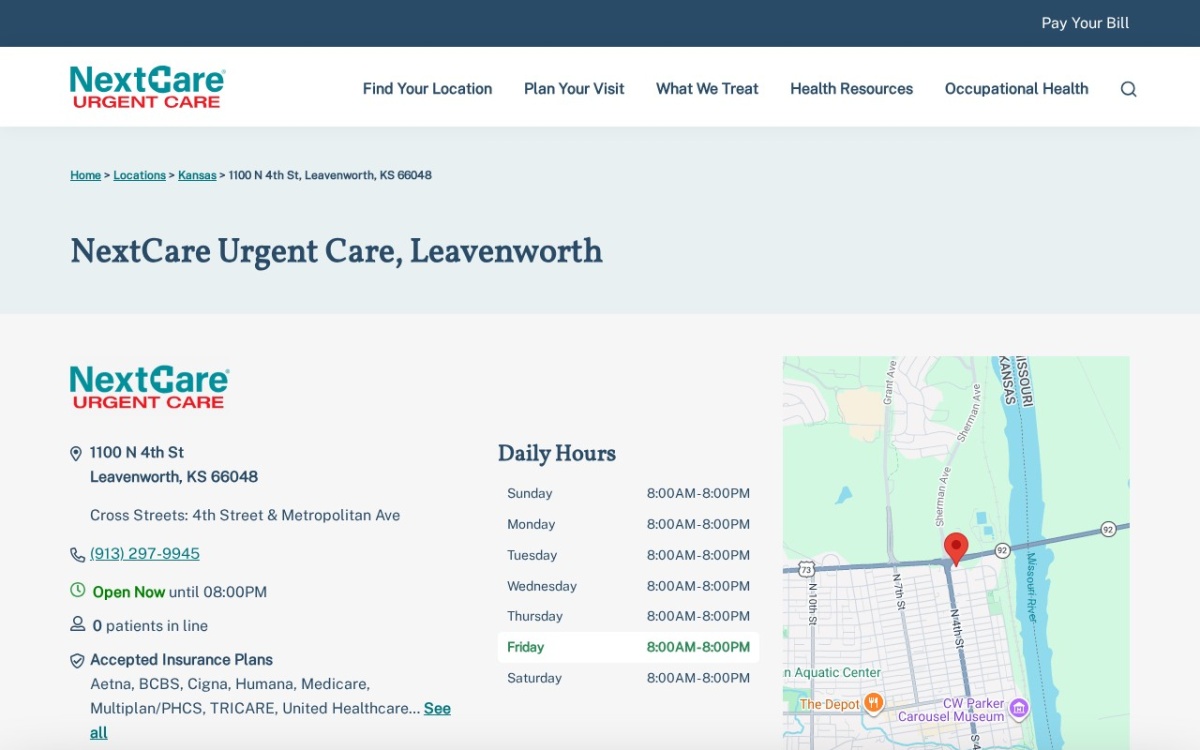Open the Occupational Health menu

[1016, 89]
